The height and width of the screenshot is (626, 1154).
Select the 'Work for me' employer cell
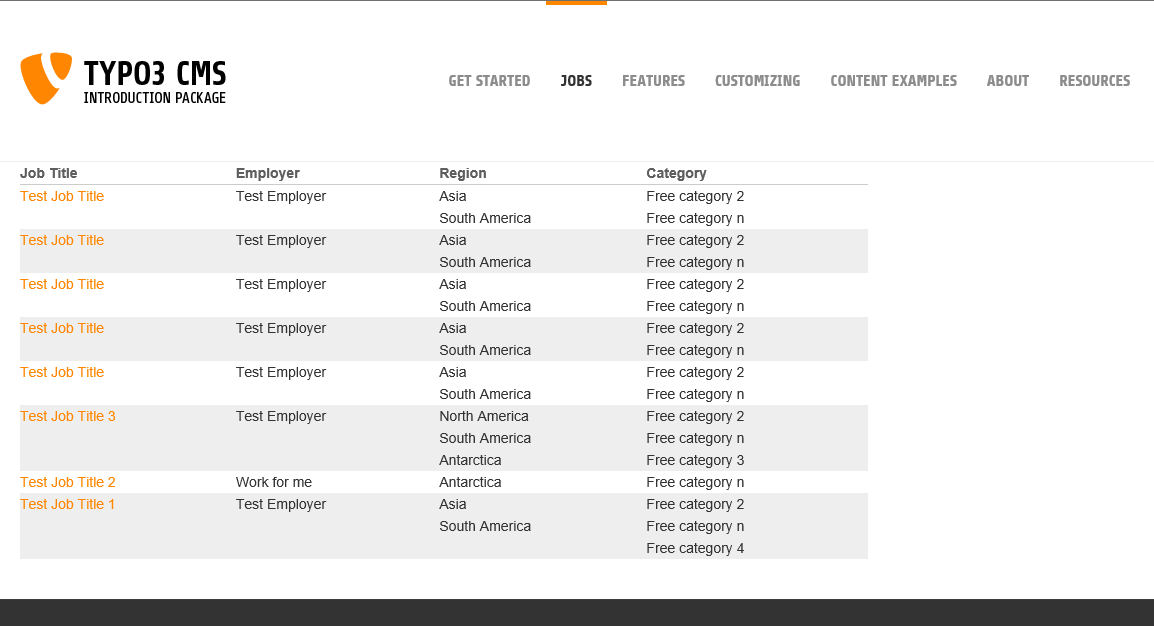click(x=274, y=483)
